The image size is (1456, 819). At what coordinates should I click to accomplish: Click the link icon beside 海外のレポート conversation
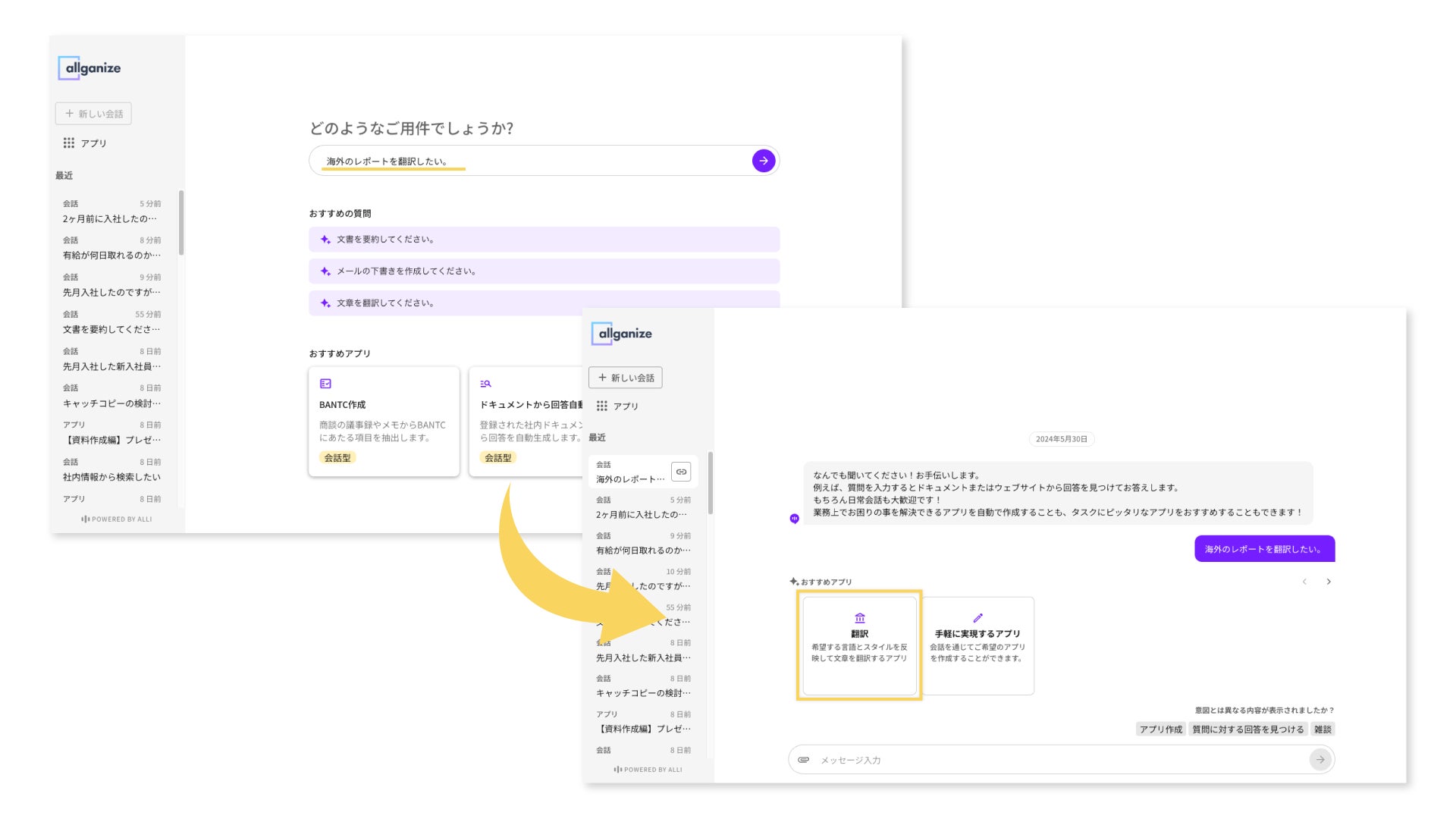coord(681,472)
